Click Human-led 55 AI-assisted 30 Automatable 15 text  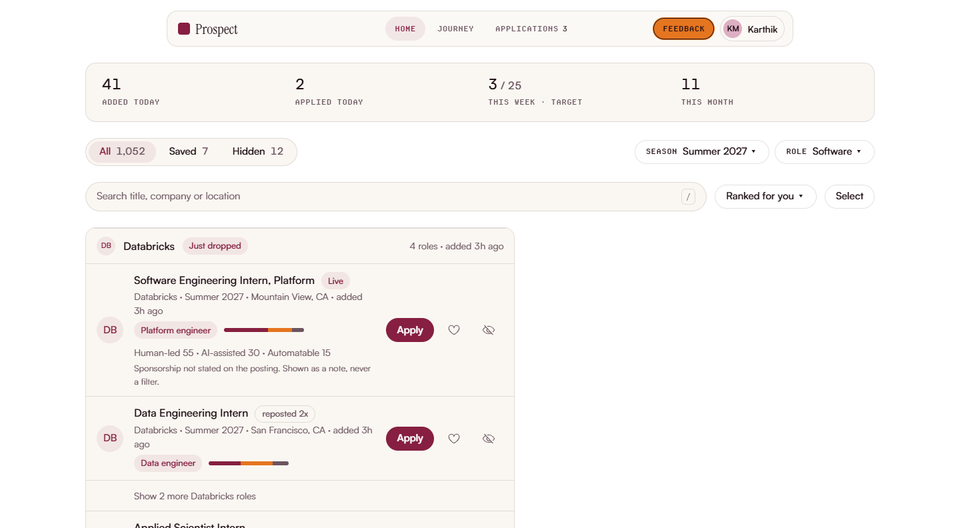(232, 353)
